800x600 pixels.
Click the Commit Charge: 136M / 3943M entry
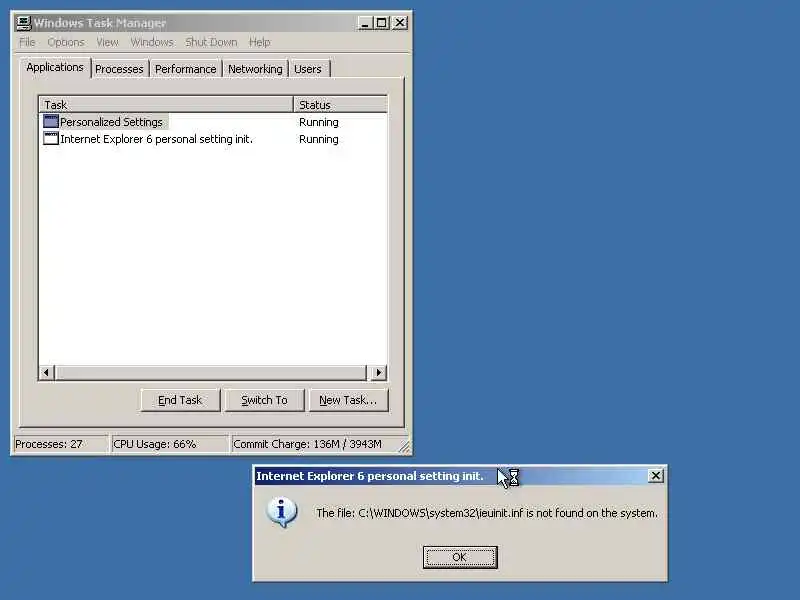click(x=314, y=444)
